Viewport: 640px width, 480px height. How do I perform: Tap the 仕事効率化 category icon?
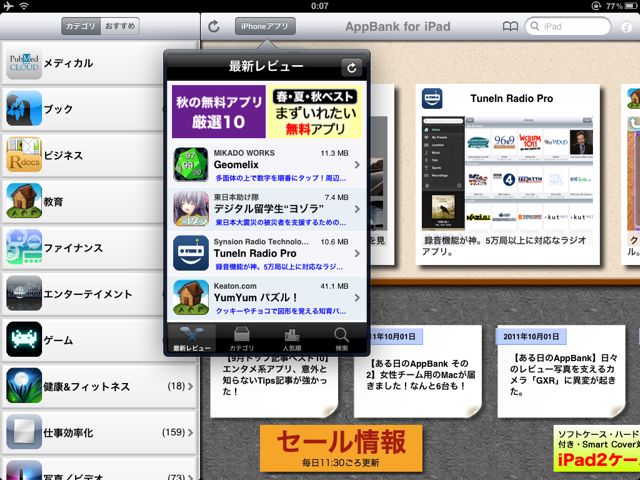24,431
